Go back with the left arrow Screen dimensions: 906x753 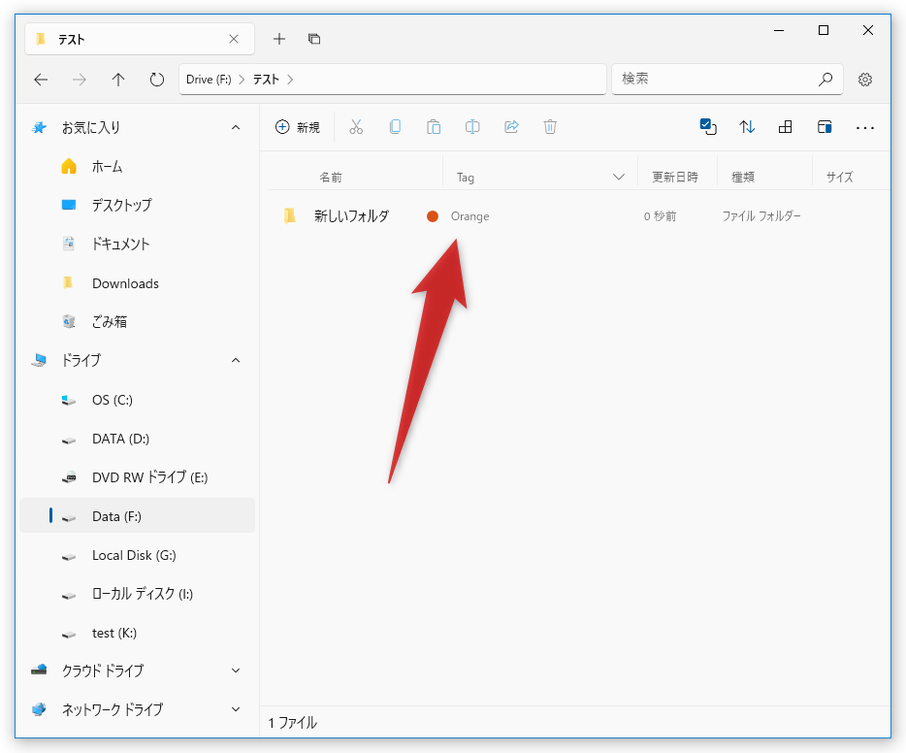tap(40, 80)
